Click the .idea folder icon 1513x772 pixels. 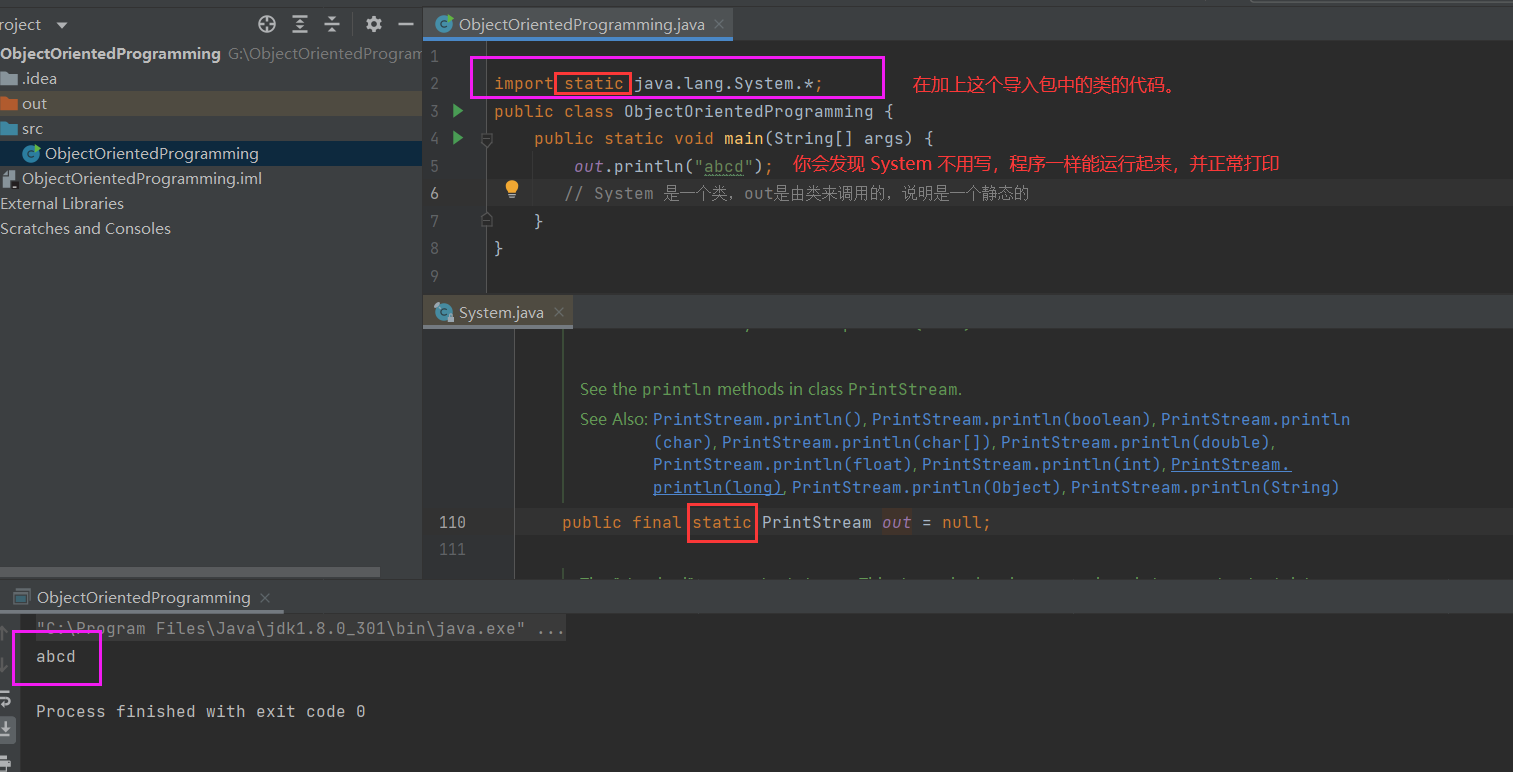pos(8,79)
